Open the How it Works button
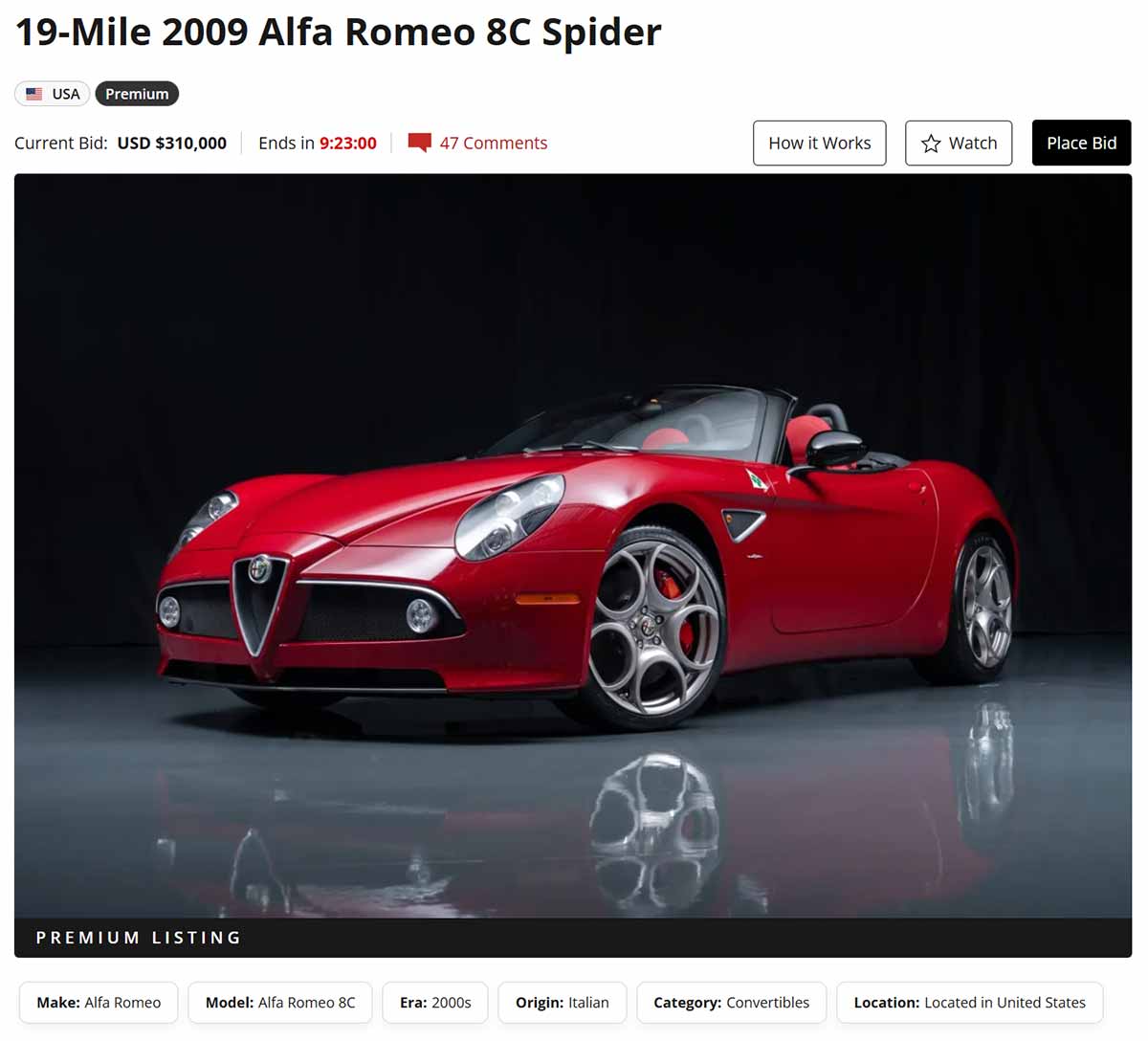Viewport: 1148px width, 1041px height. (x=820, y=143)
